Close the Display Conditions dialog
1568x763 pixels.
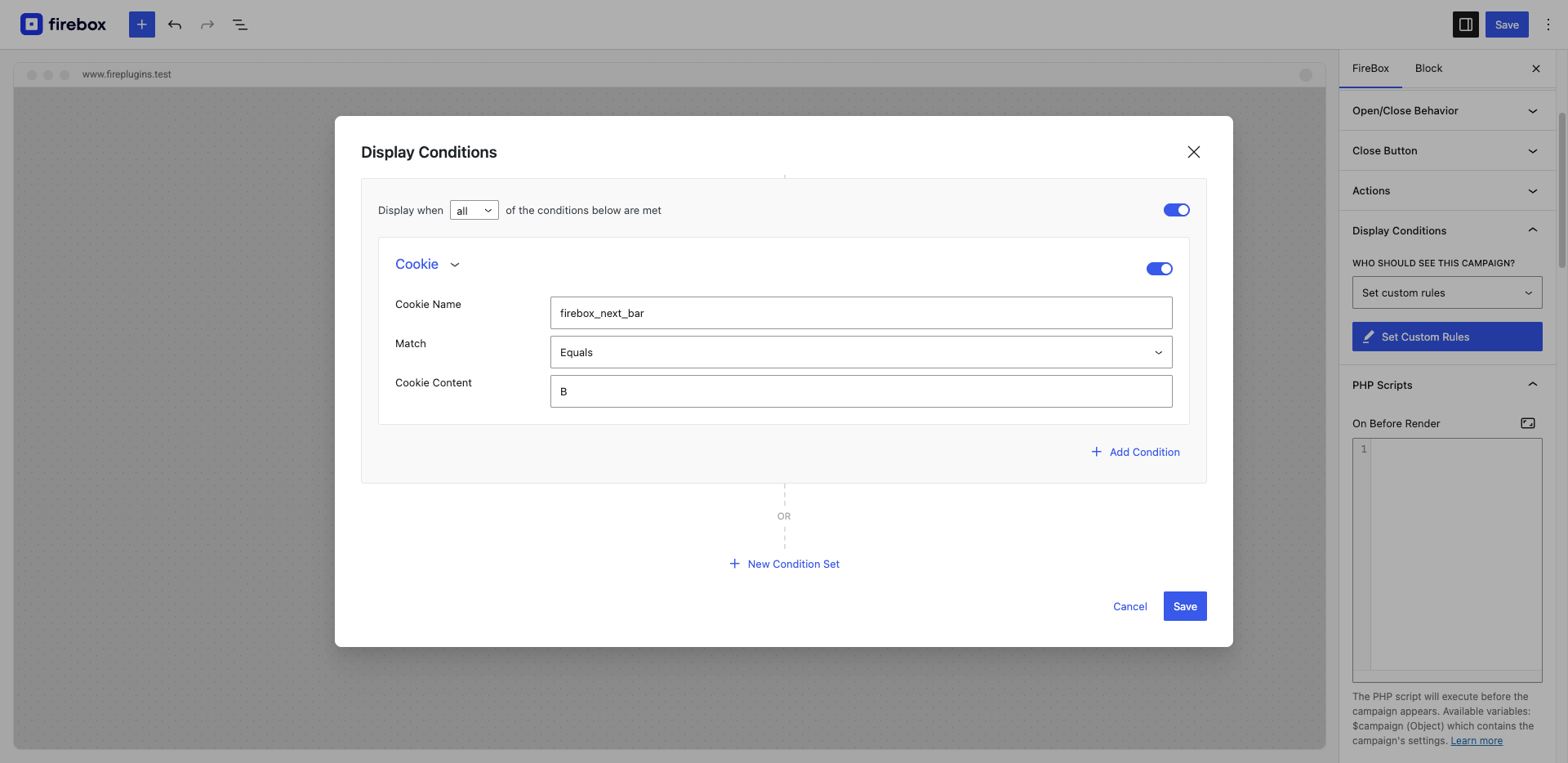(x=1193, y=152)
